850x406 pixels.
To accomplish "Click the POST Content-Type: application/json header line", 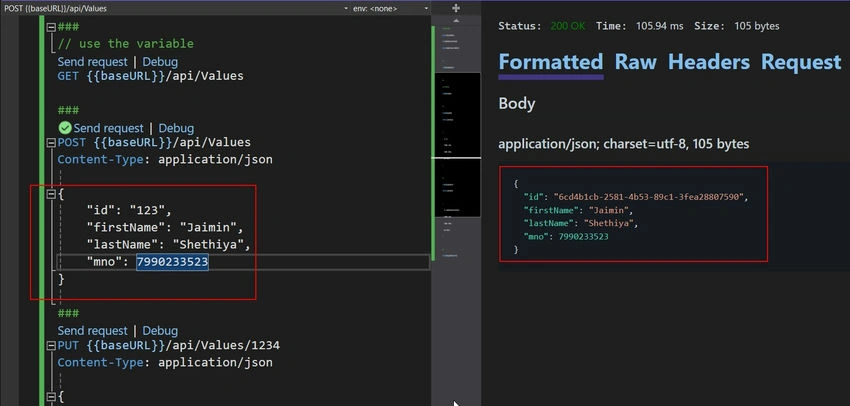I will coord(165,160).
